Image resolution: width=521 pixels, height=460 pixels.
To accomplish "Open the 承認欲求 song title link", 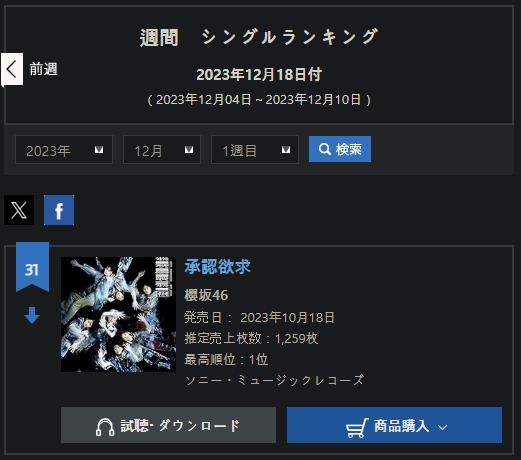I will pos(217,267).
